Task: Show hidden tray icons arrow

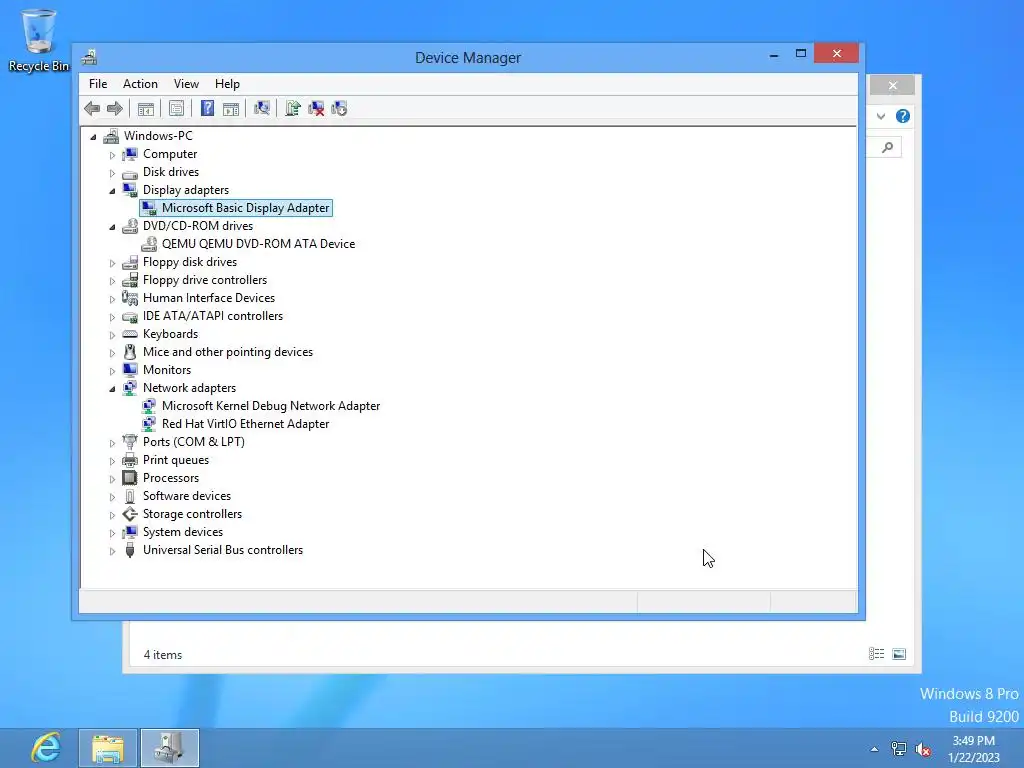Action: pyautogui.click(x=874, y=749)
